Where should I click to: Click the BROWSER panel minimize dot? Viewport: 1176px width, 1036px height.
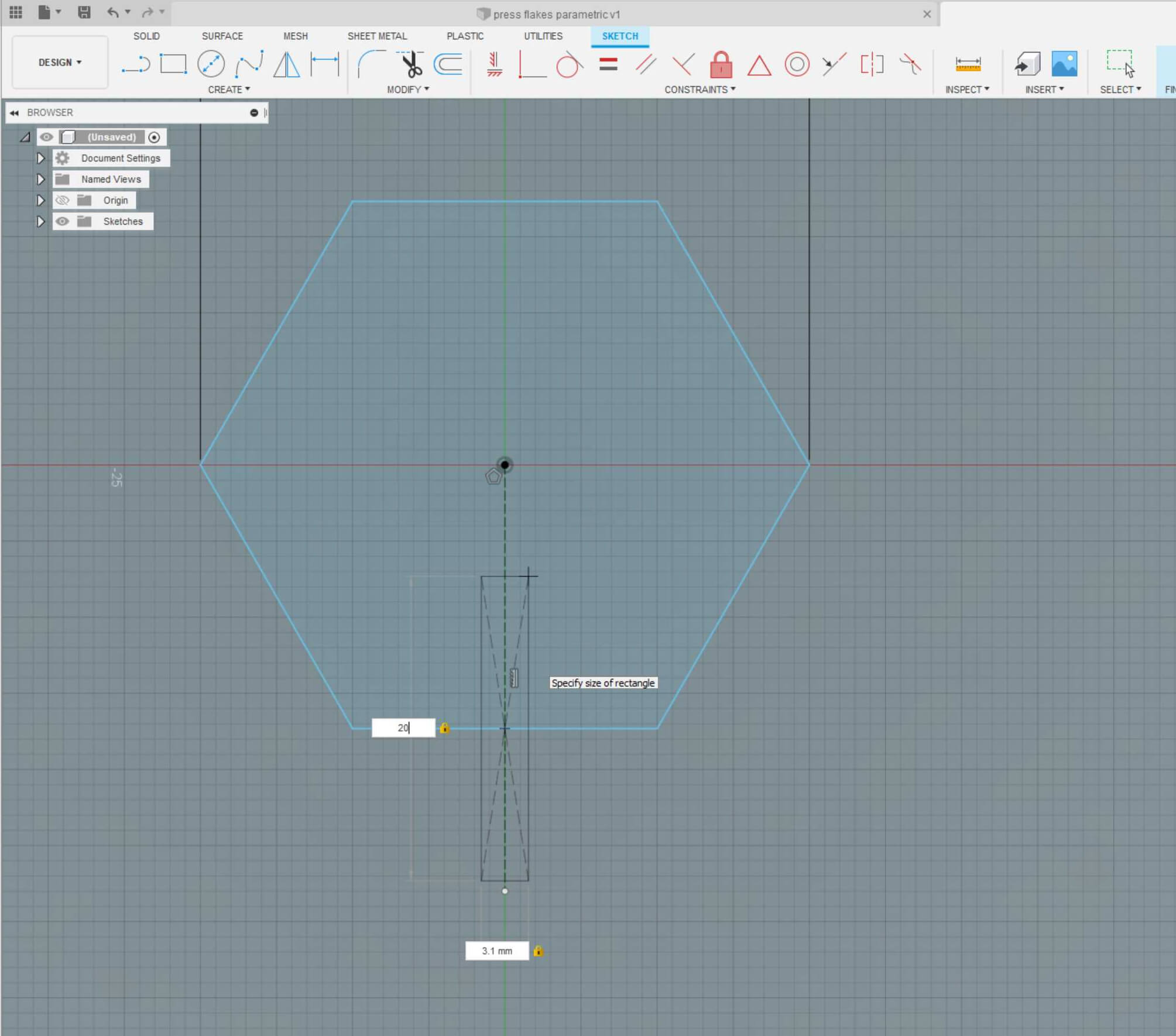pos(254,112)
